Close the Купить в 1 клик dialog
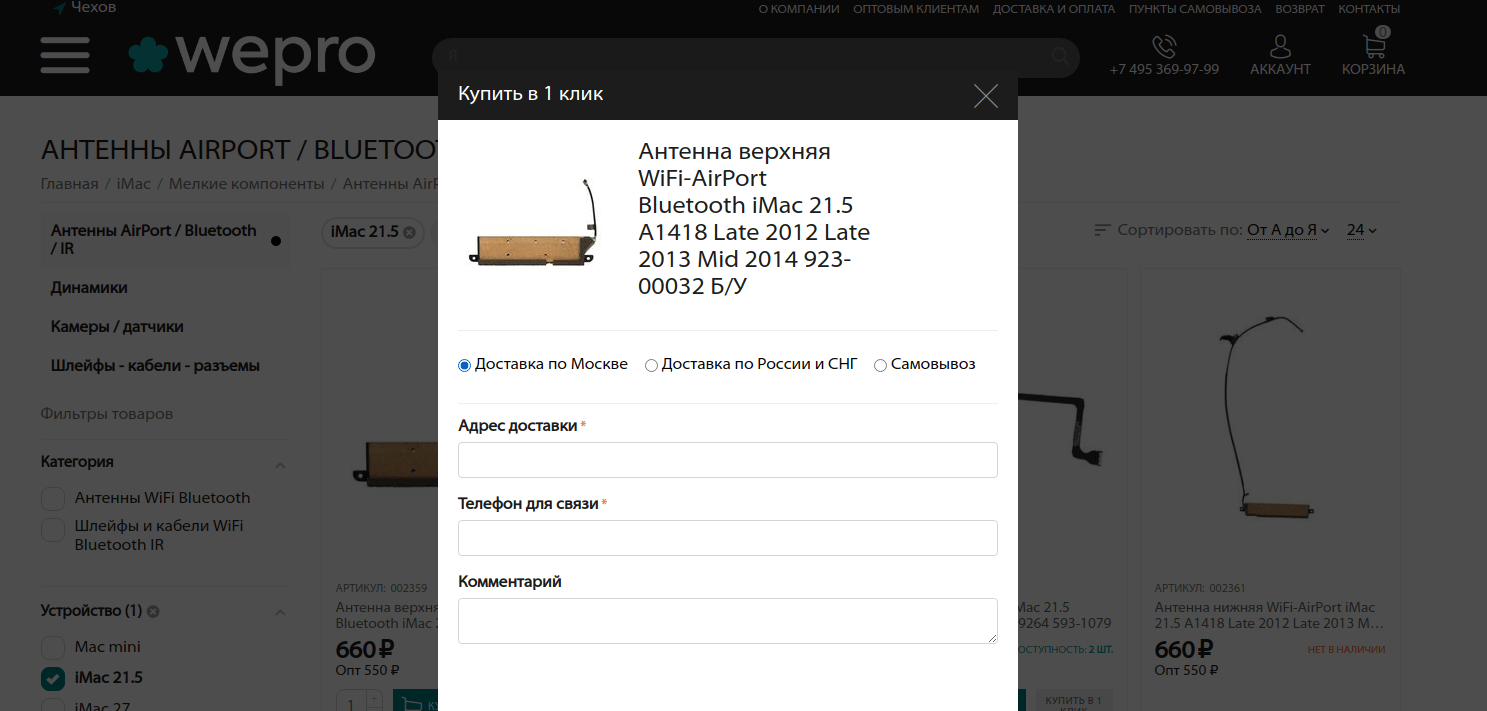Viewport: 1487px width, 711px height. click(x=986, y=95)
